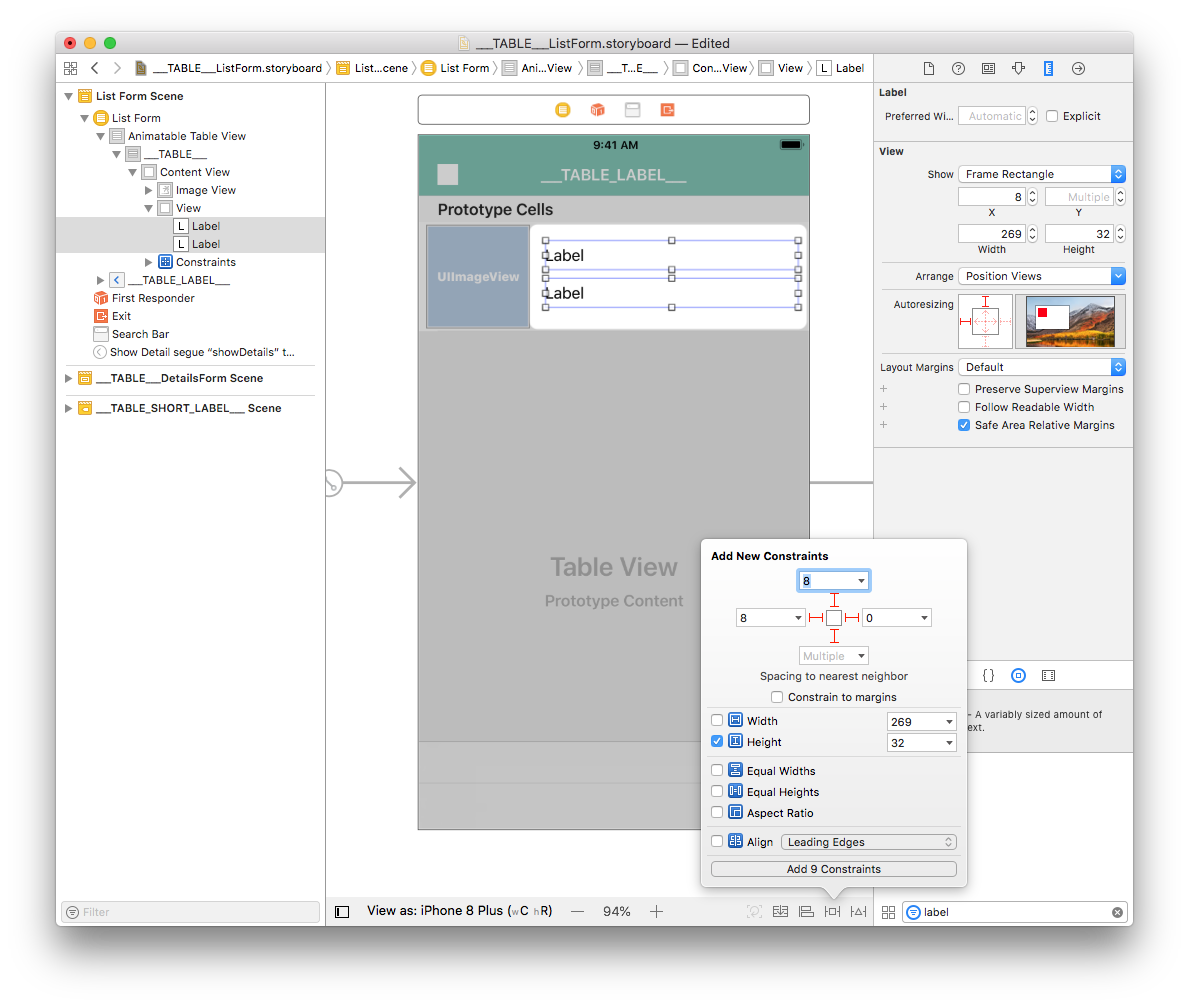Open the Align constraints popover
Image resolution: width=1189 pixels, height=1006 pixels.
pos(807,911)
